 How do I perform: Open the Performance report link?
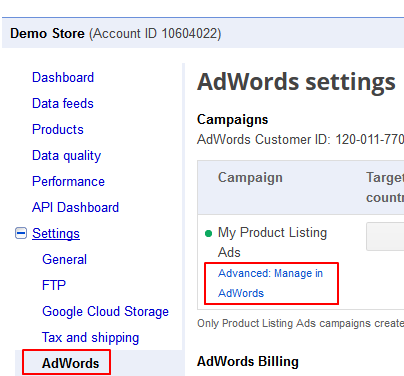coord(68,181)
